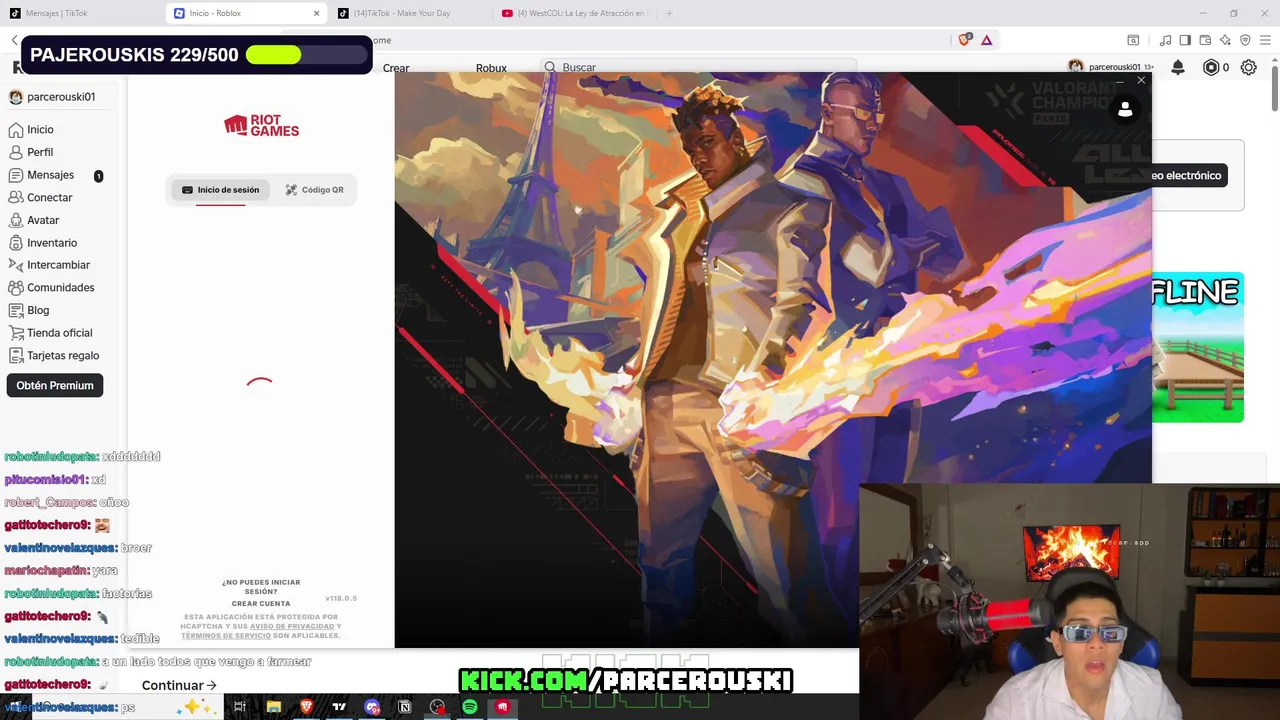Image resolution: width=1280 pixels, height=720 pixels.
Task: Click robotinludopata's message about farmear
Action: point(158,661)
